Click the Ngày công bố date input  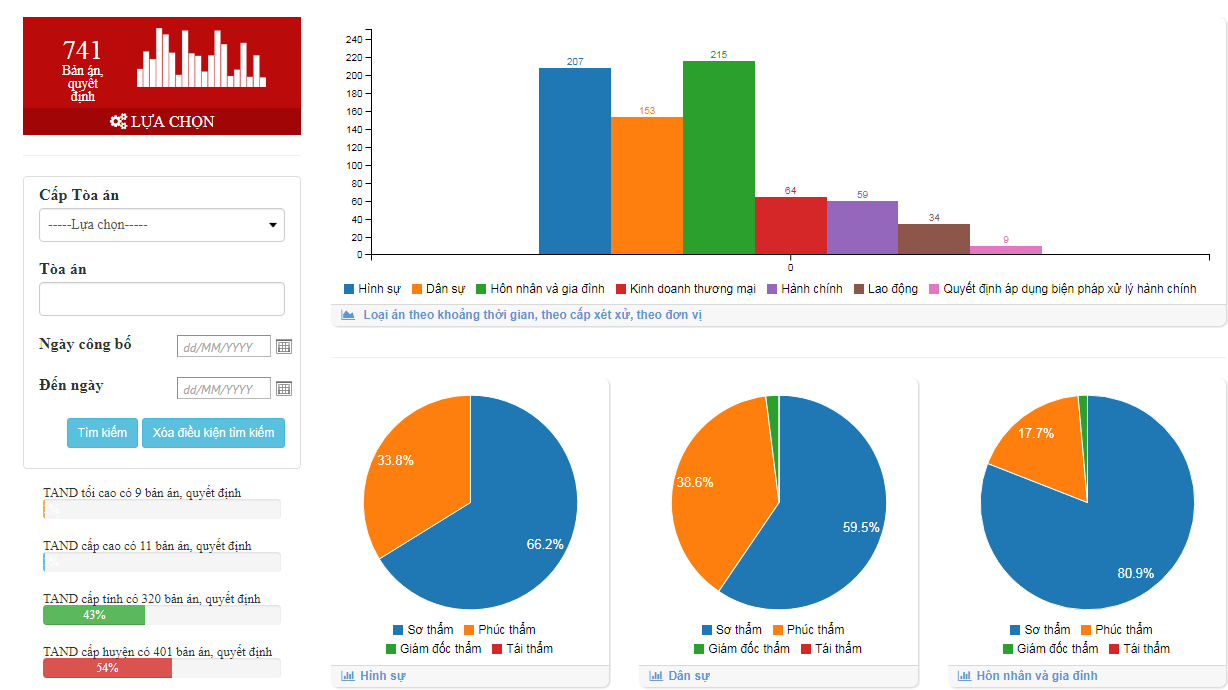tap(224, 347)
